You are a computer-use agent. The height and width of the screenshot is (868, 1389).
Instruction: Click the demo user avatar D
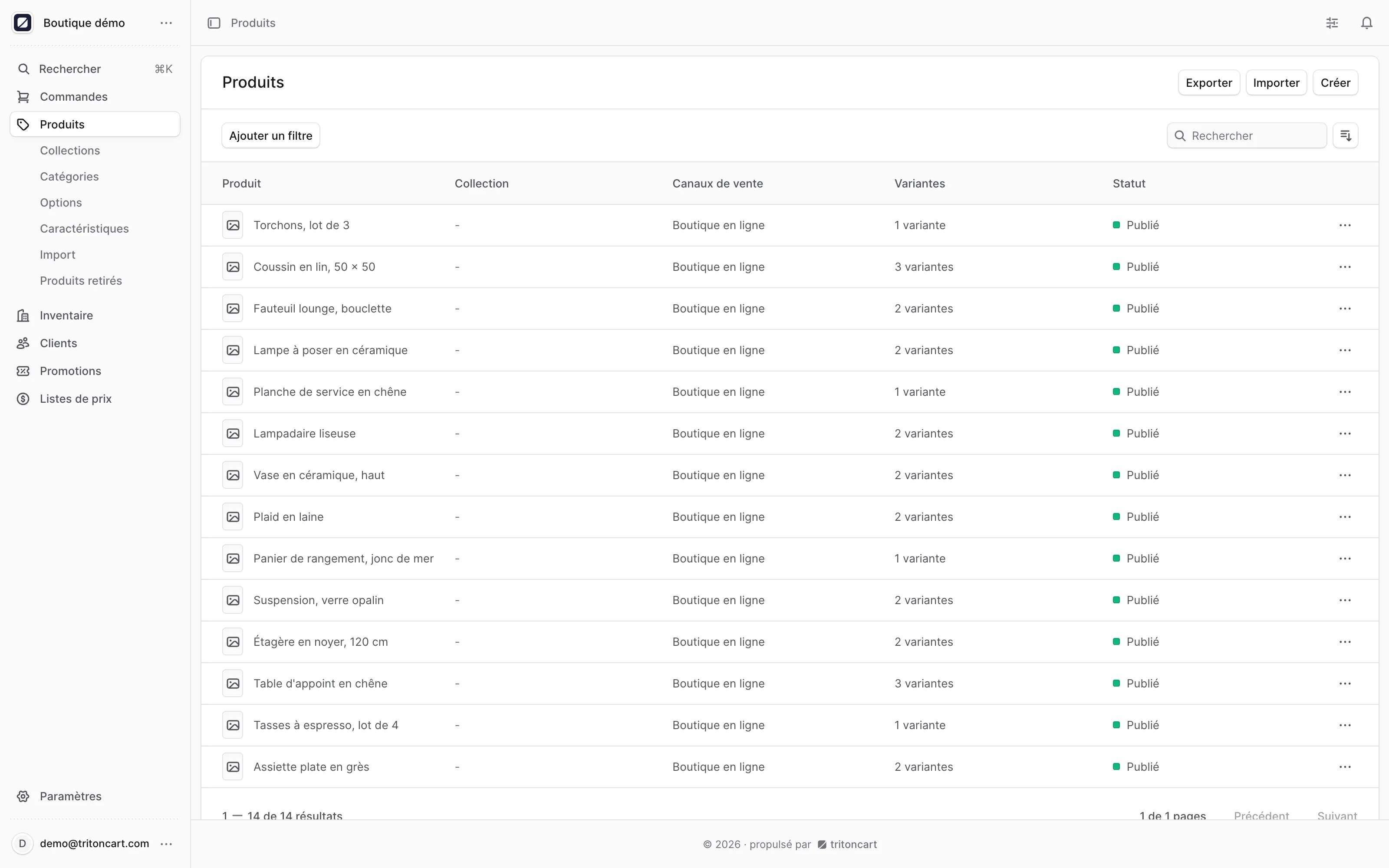23,844
